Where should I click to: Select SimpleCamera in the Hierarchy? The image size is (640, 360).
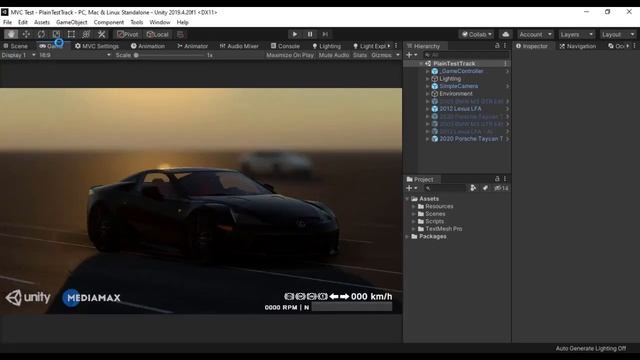(458, 87)
